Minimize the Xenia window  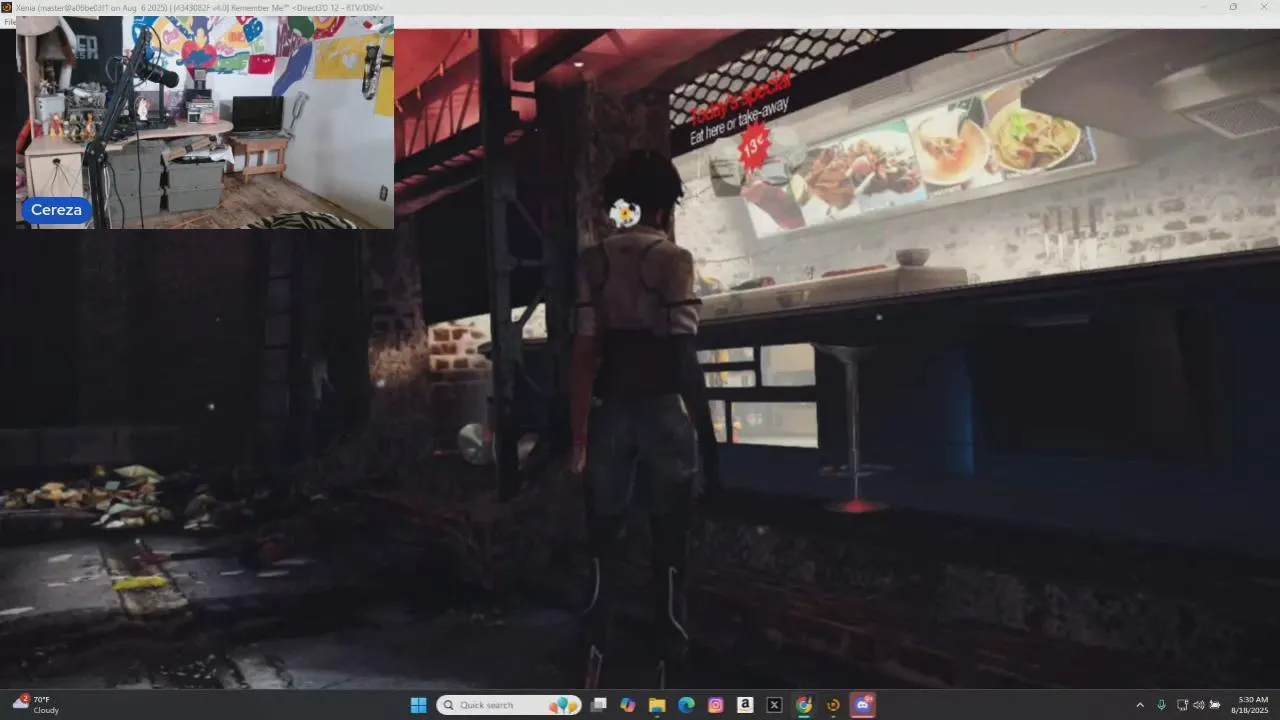coord(1205,7)
